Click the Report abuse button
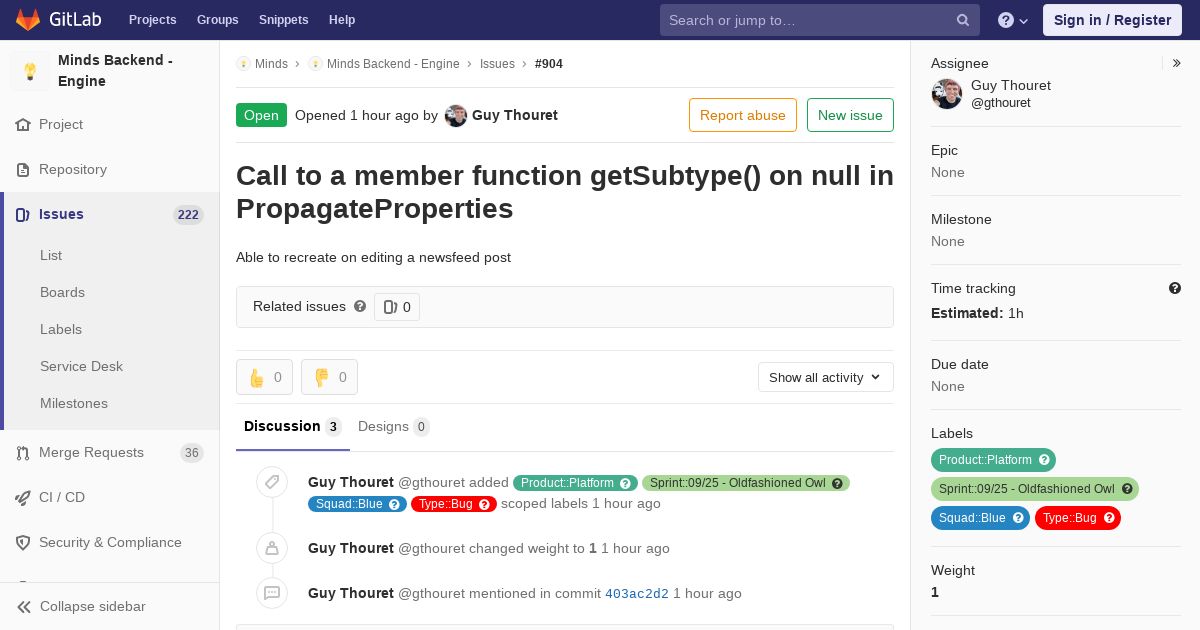 [x=743, y=115]
